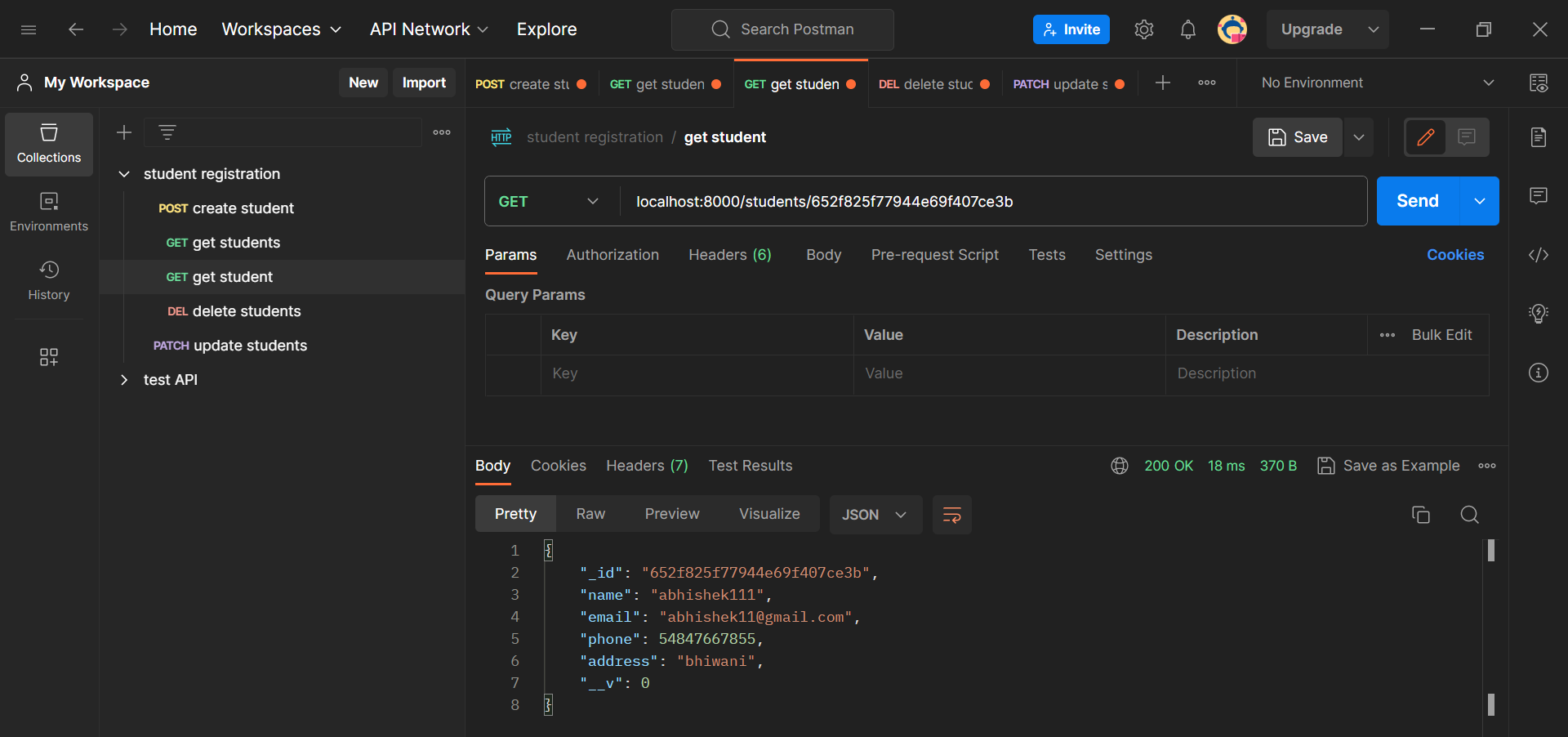Click the wrap lines icon near JSON dropdown
The height and width of the screenshot is (737, 1568).
pyautogui.click(x=951, y=515)
